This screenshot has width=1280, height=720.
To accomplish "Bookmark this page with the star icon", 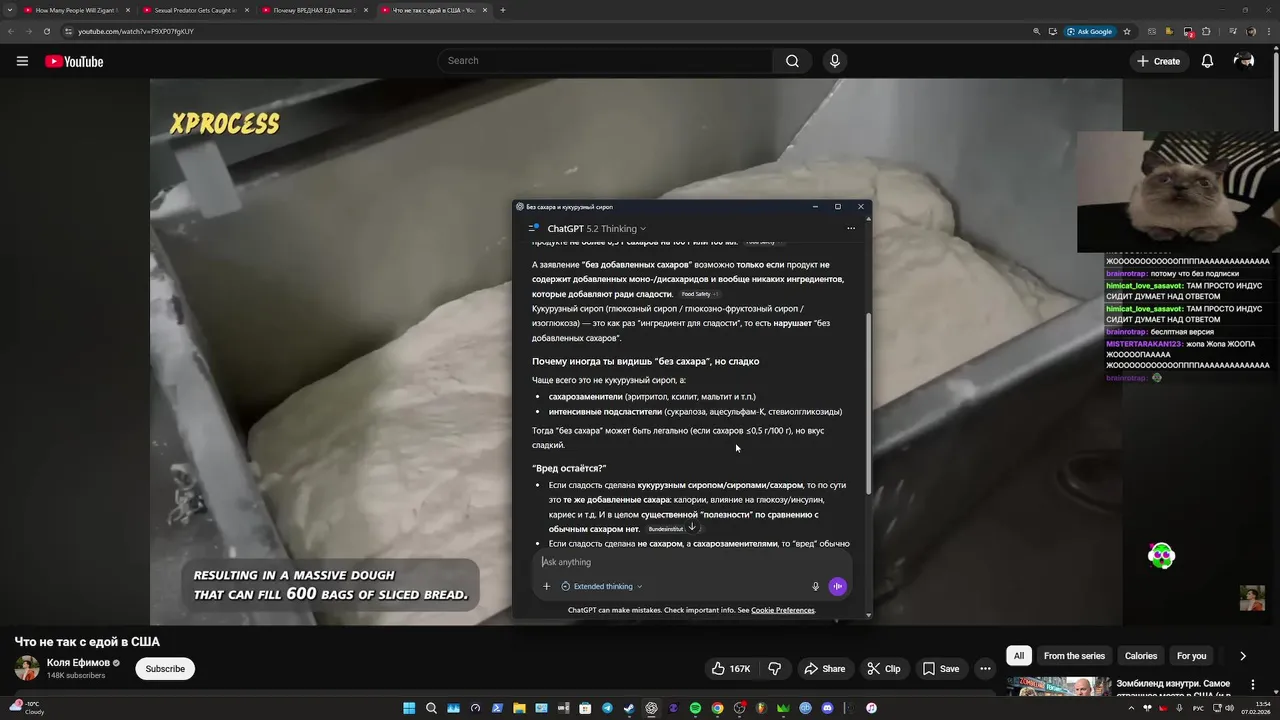I will [1127, 31].
